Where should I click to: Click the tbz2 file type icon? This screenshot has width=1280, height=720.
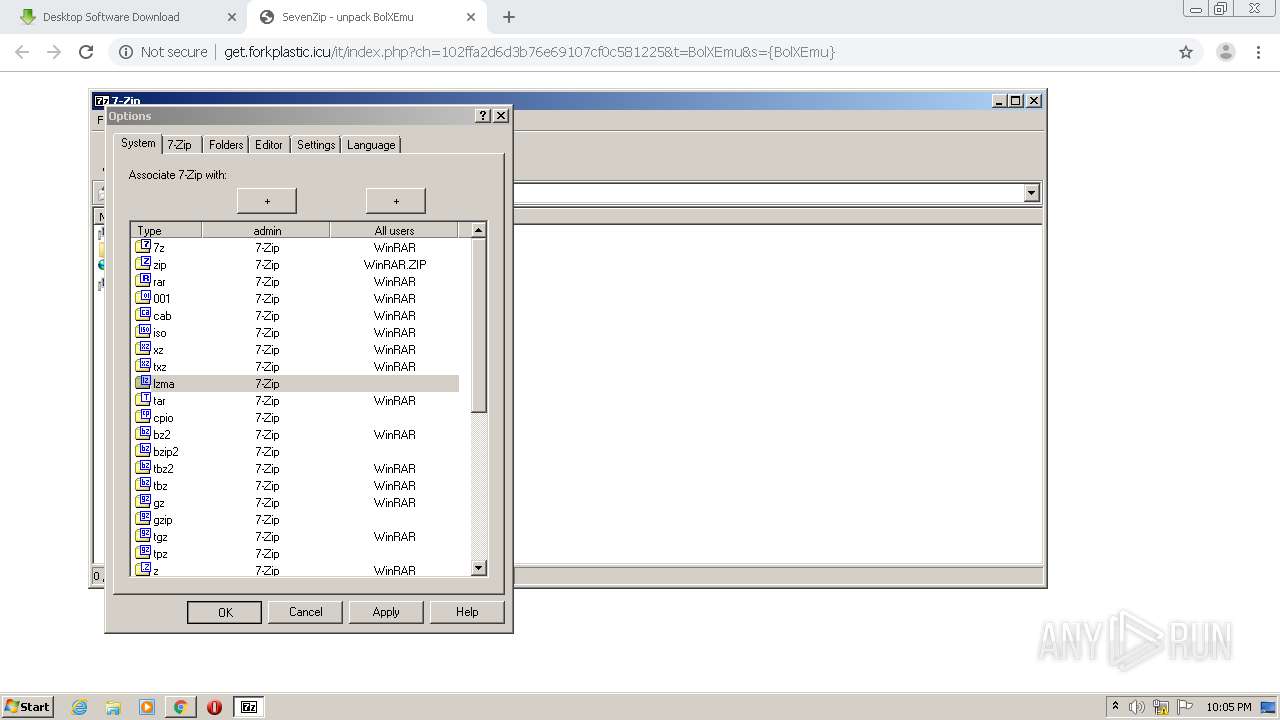(143, 468)
